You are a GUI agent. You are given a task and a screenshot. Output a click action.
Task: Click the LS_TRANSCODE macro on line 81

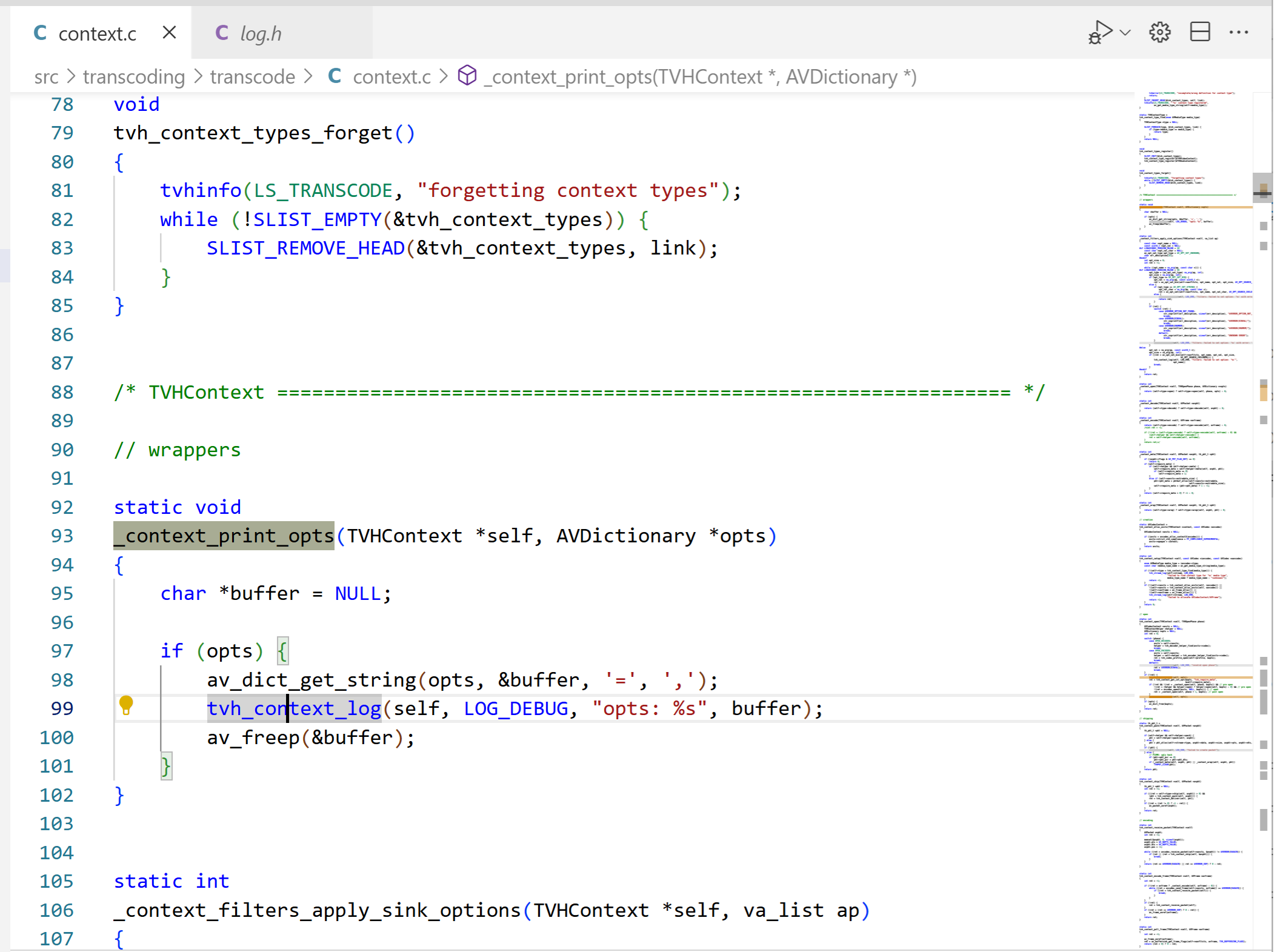(322, 190)
